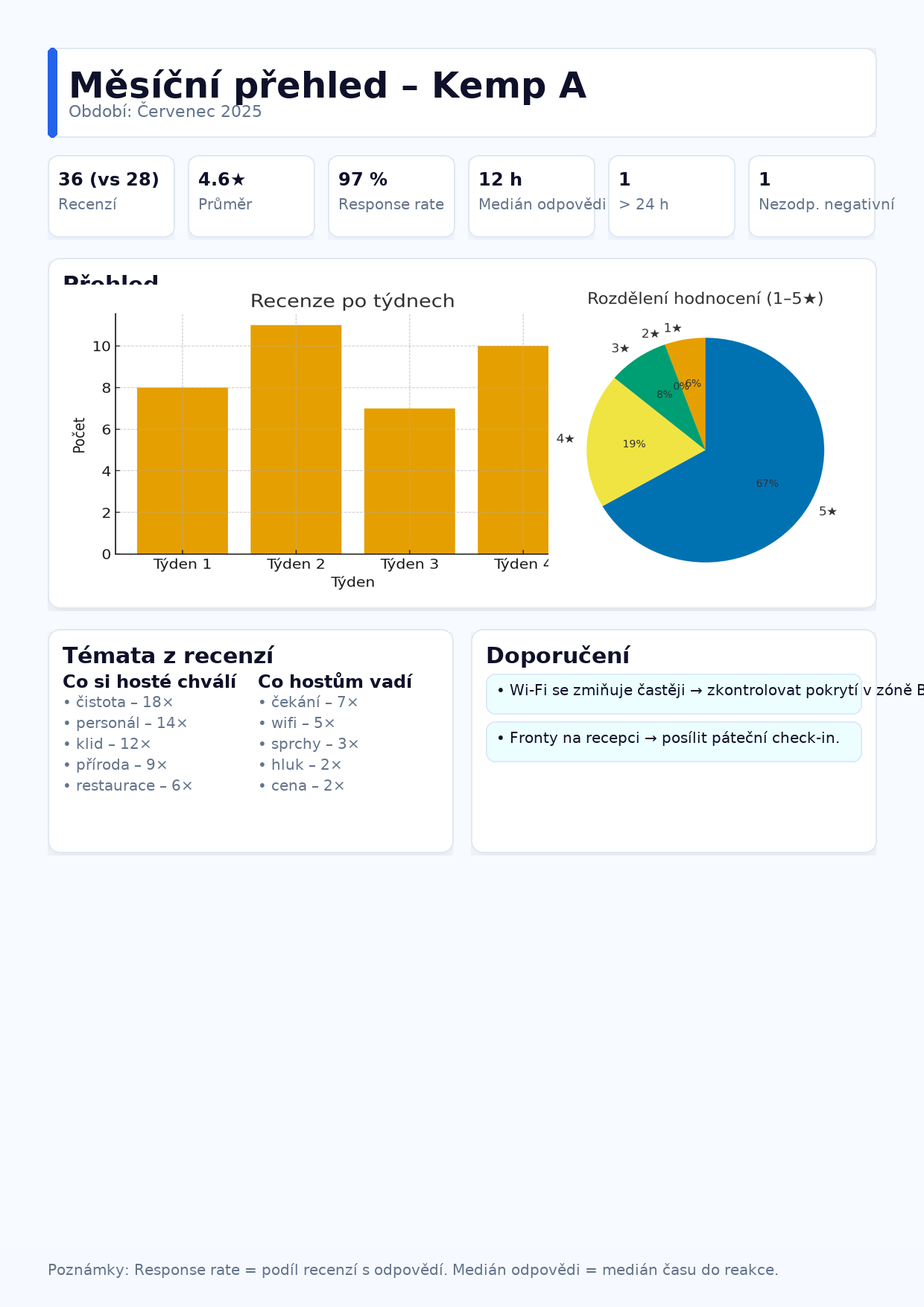Click the 'Témata z recenzí' heading

pyautogui.click(x=168, y=656)
